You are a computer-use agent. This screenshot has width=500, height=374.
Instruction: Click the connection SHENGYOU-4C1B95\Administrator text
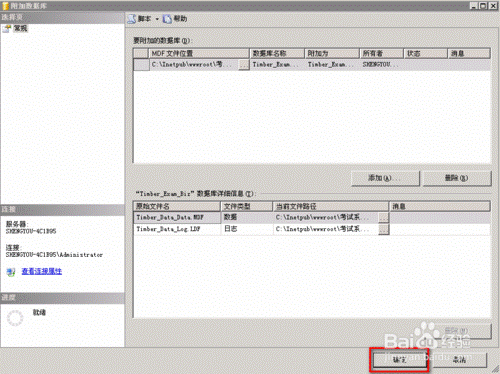click(54, 255)
